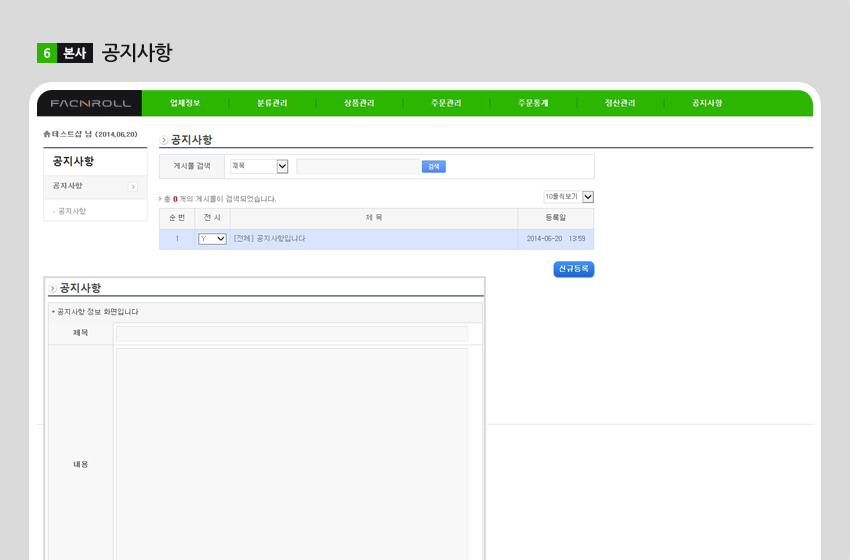Open the 전시 Y dropdown in row 1
850x560 pixels.
[x=212, y=239]
